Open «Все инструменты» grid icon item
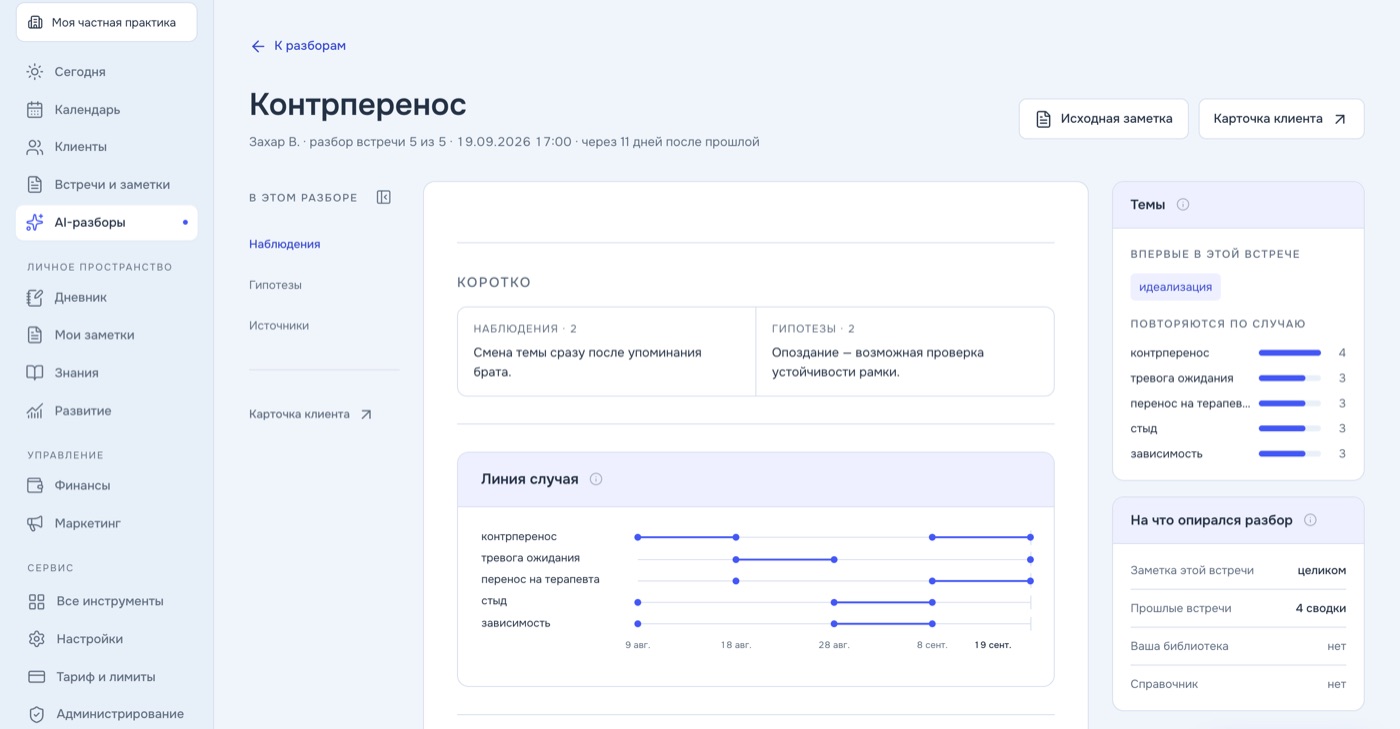This screenshot has width=1400, height=729. (x=36, y=601)
